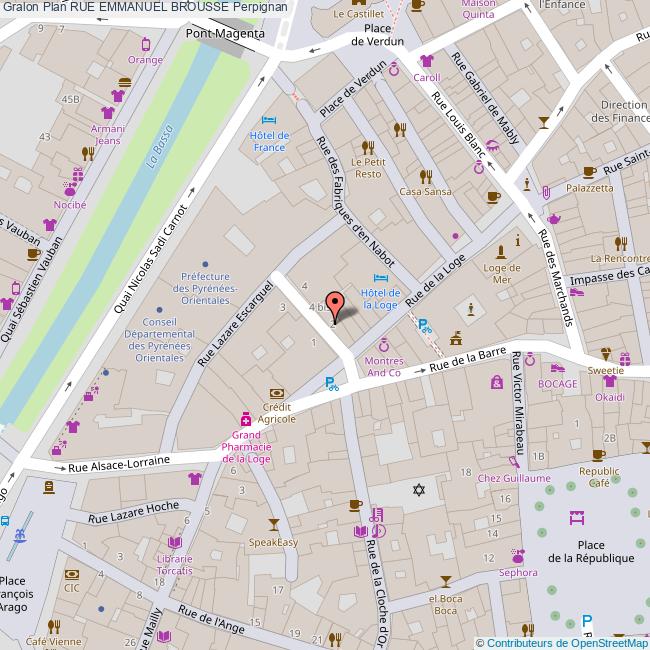Image resolution: width=650 pixels, height=650 pixels.
Task: Click the BOCAGE shoe shop icon
Action: tap(559, 367)
